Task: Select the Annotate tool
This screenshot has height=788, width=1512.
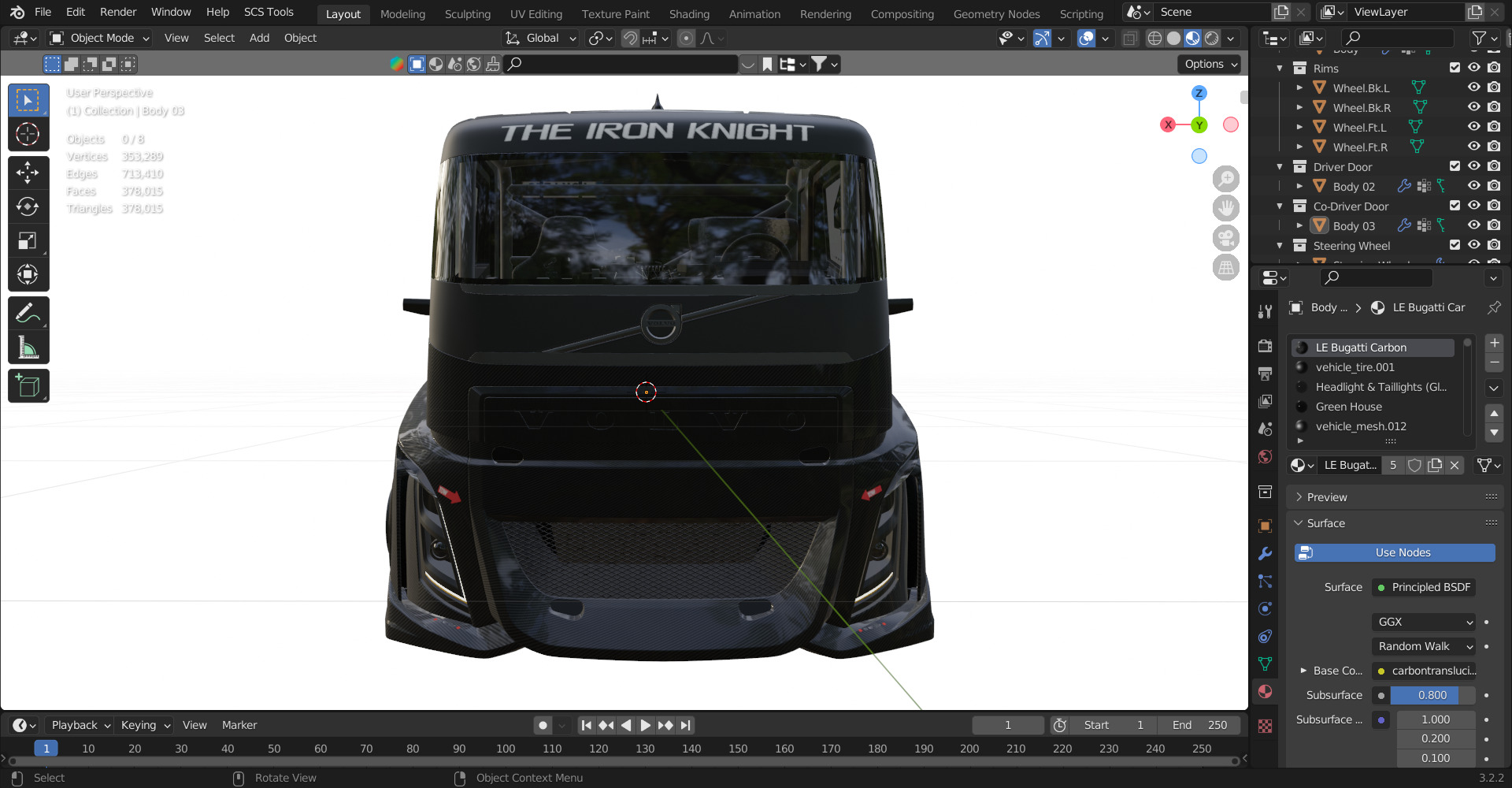Action: coord(28,313)
